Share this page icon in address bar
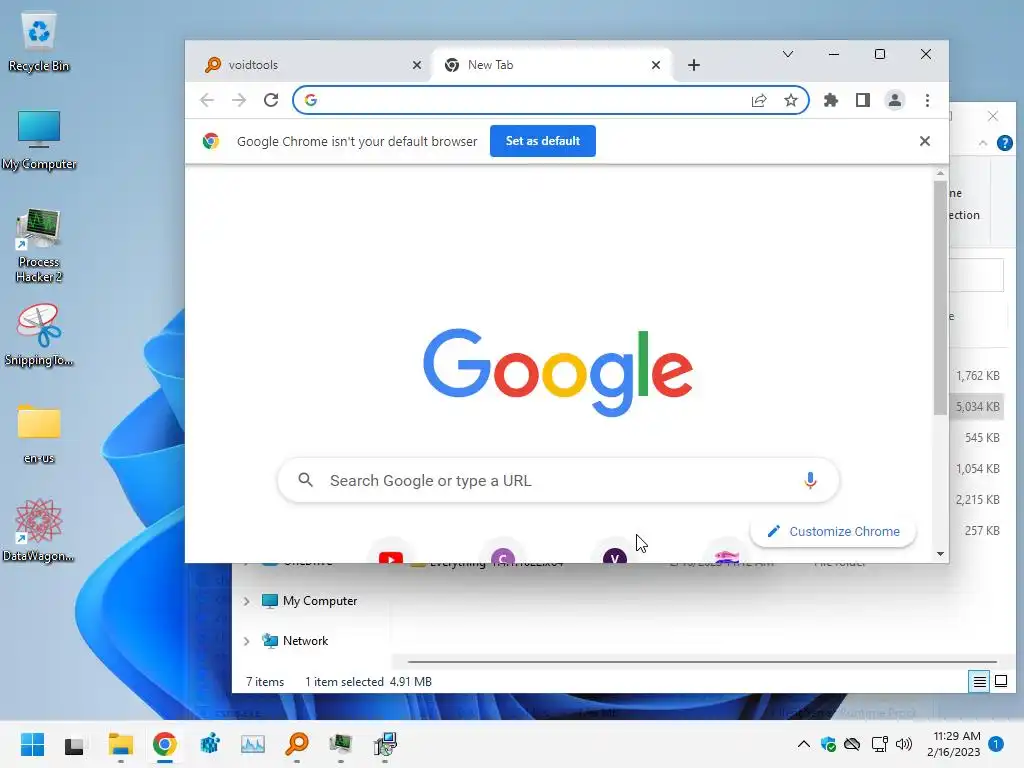Screen dimensions: 1024x768 pyautogui.click(x=759, y=100)
